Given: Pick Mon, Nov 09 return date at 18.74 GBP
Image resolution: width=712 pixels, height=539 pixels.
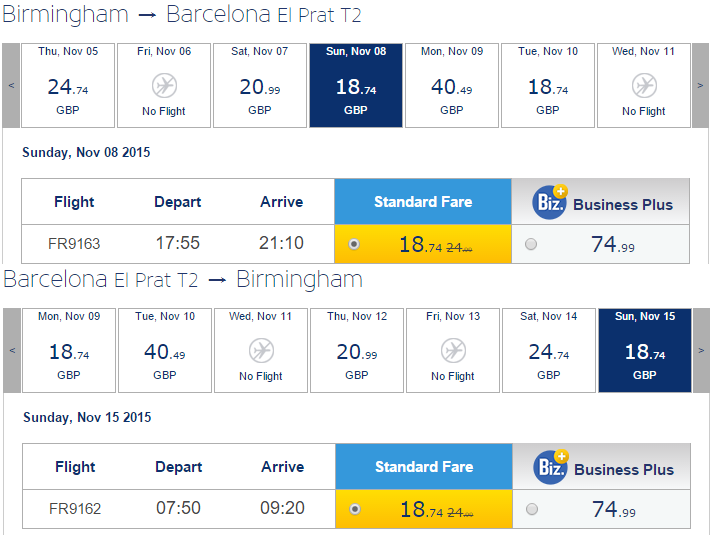Looking at the screenshot, I should coord(69,350).
